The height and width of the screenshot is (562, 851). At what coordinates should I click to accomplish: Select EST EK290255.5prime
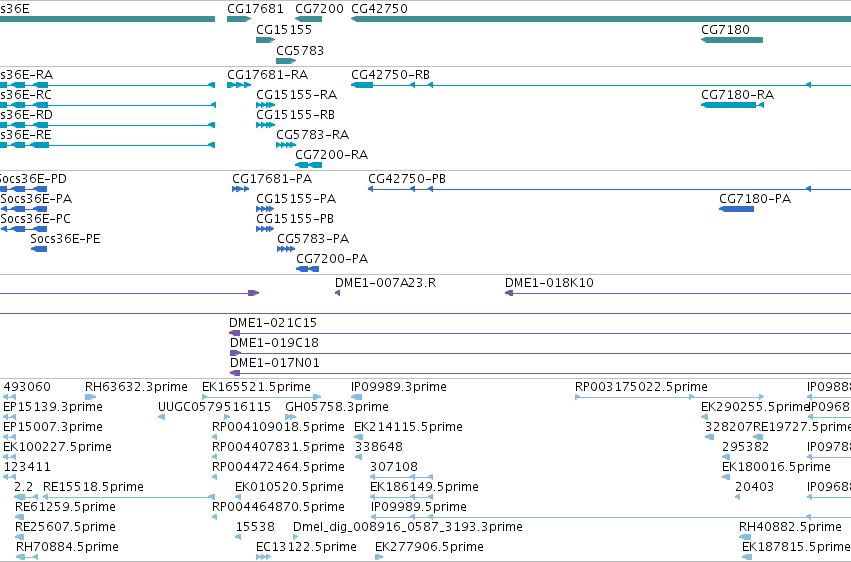(755, 407)
